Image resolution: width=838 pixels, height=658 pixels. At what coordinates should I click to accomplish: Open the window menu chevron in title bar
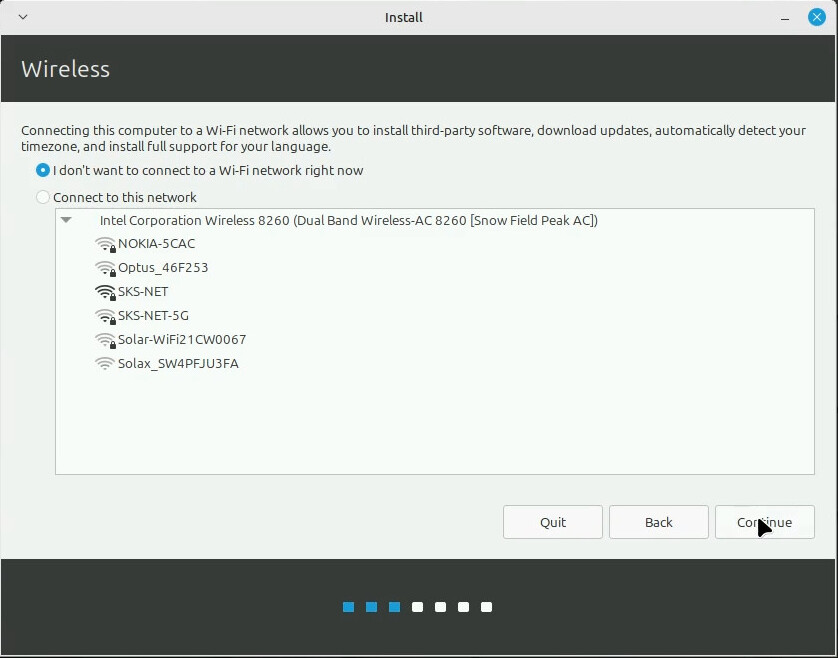23,17
